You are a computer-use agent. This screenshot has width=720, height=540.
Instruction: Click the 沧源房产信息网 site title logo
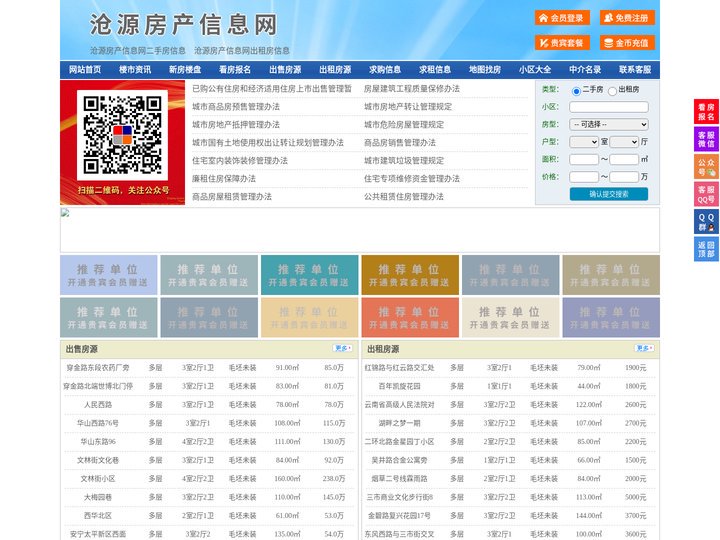click(184, 24)
